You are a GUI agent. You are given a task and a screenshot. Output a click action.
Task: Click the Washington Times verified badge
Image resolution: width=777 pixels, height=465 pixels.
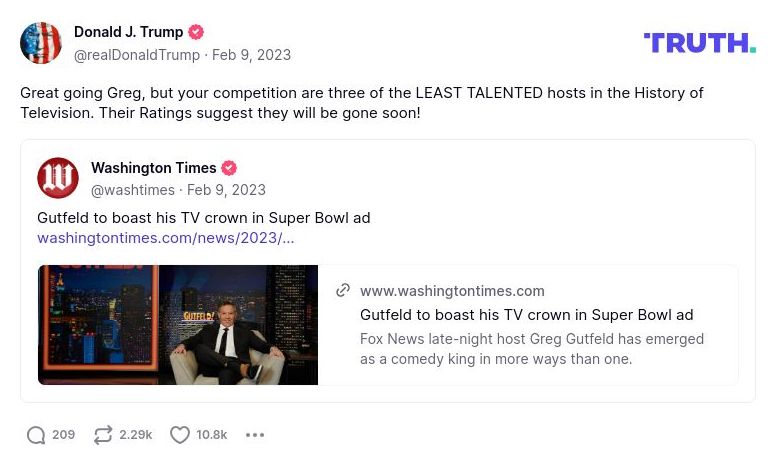click(x=229, y=168)
